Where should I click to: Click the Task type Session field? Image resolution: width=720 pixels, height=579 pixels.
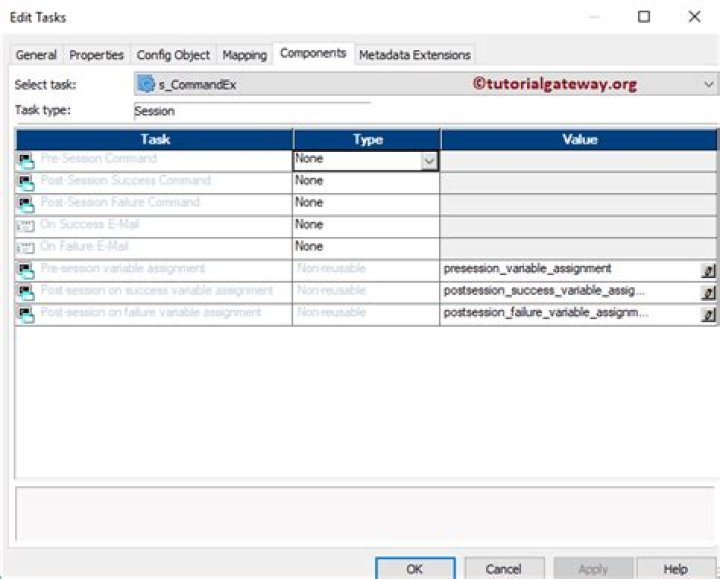(x=250, y=110)
